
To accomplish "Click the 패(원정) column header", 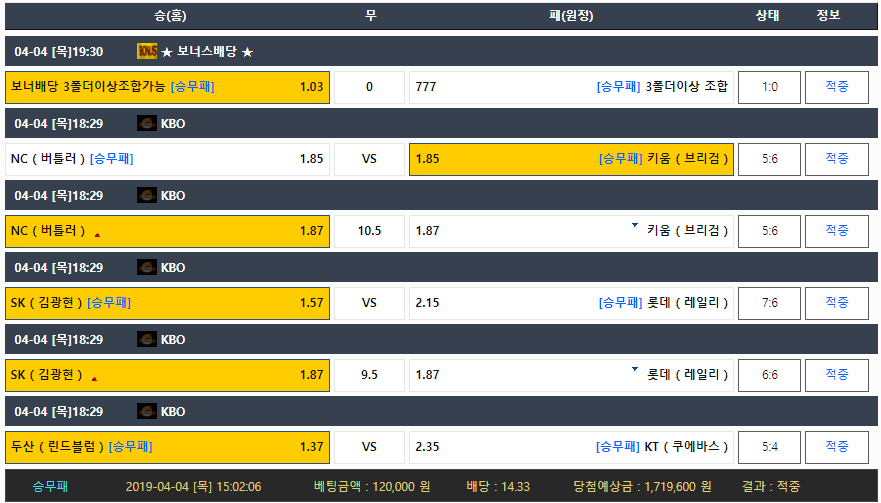I will pyautogui.click(x=571, y=16).
